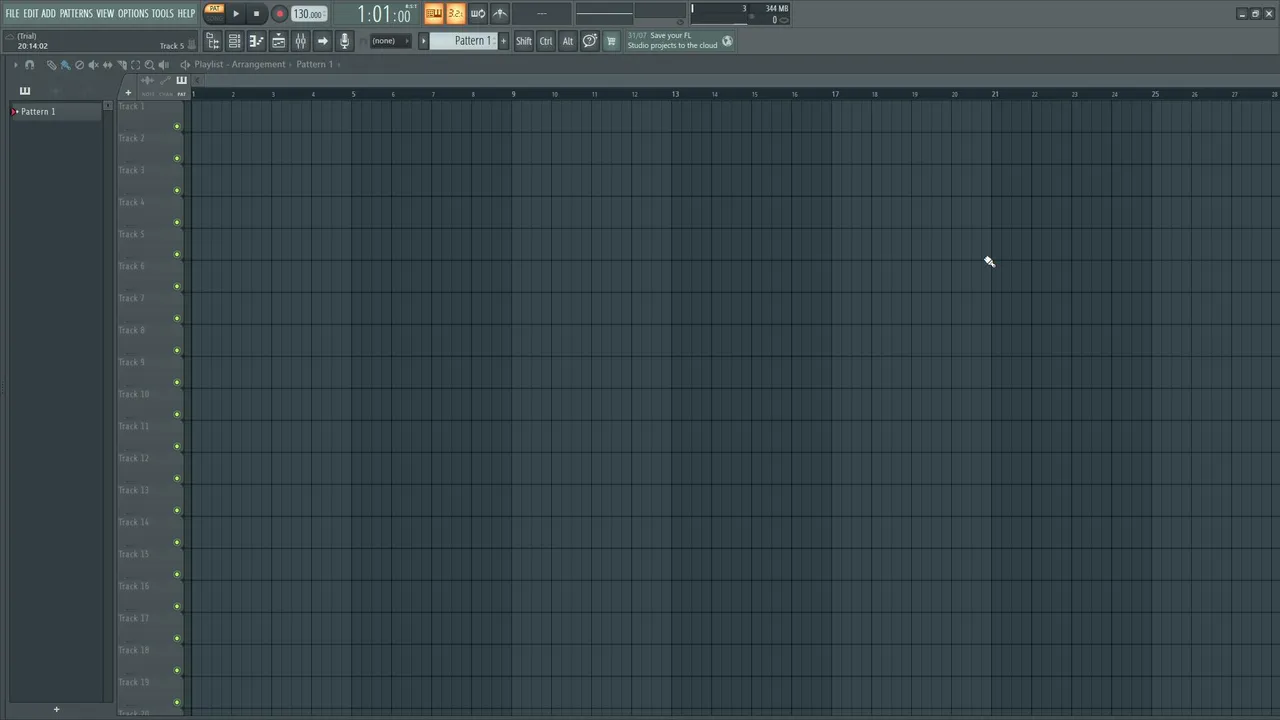Open the ADD menu
This screenshot has height=720, width=1280.
tap(49, 13)
